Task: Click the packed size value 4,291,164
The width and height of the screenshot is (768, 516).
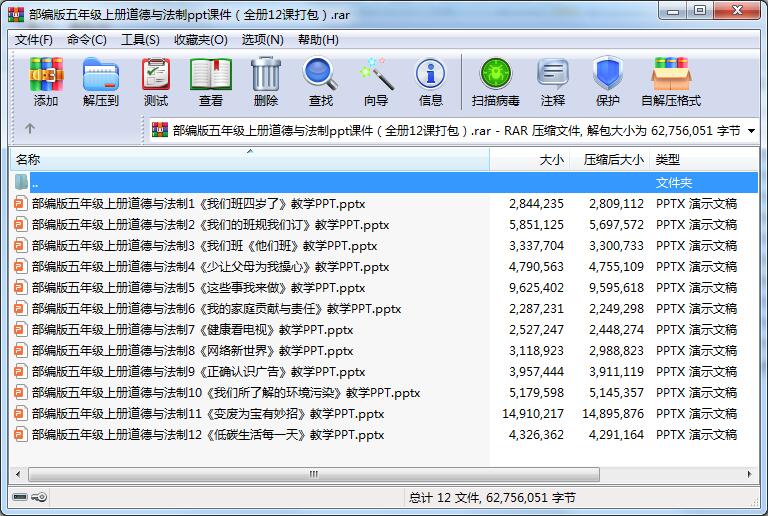Action: pyautogui.click(x=616, y=435)
